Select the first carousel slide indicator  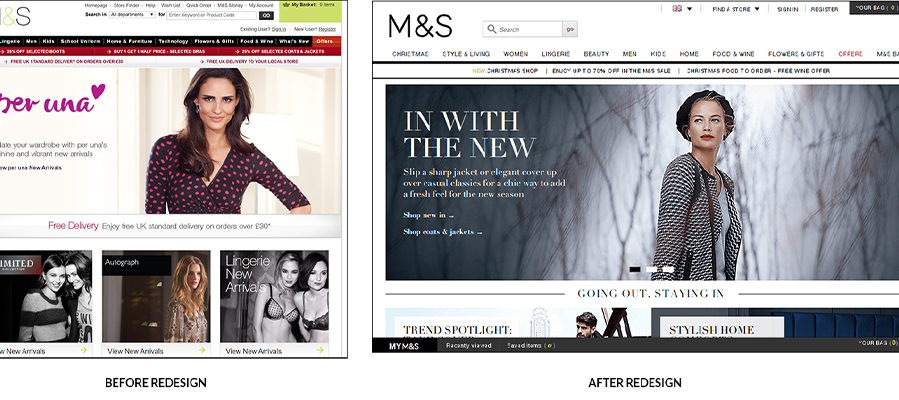click(x=635, y=269)
